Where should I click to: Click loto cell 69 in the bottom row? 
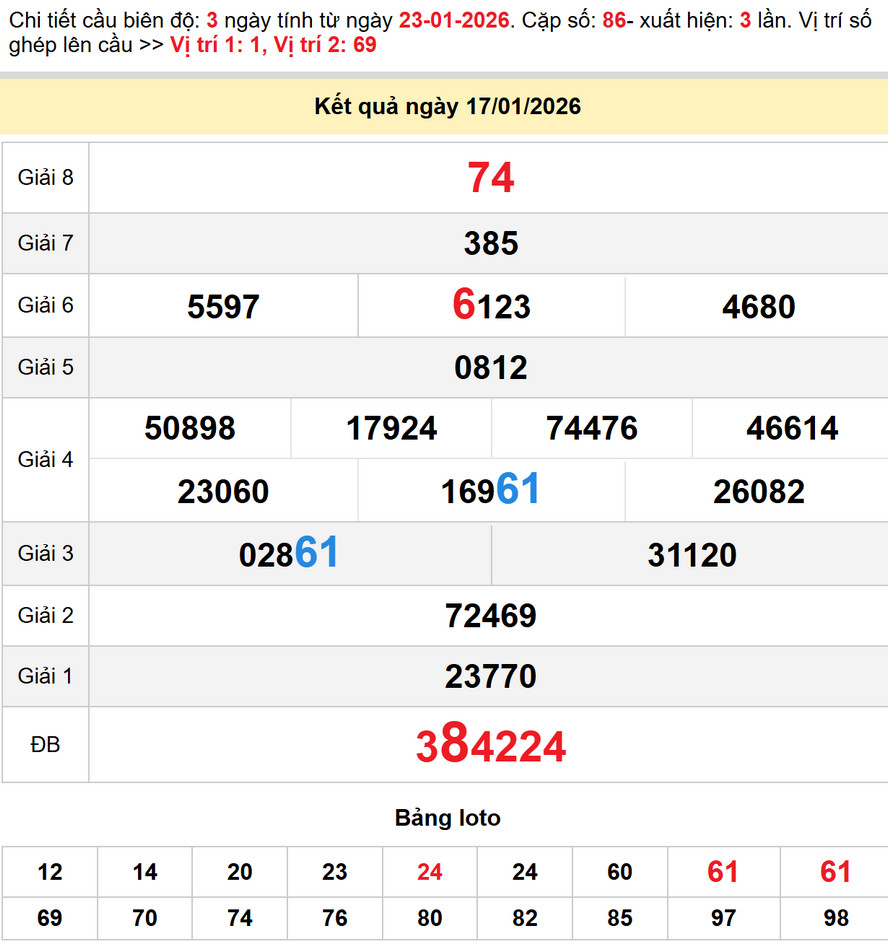click(47, 918)
